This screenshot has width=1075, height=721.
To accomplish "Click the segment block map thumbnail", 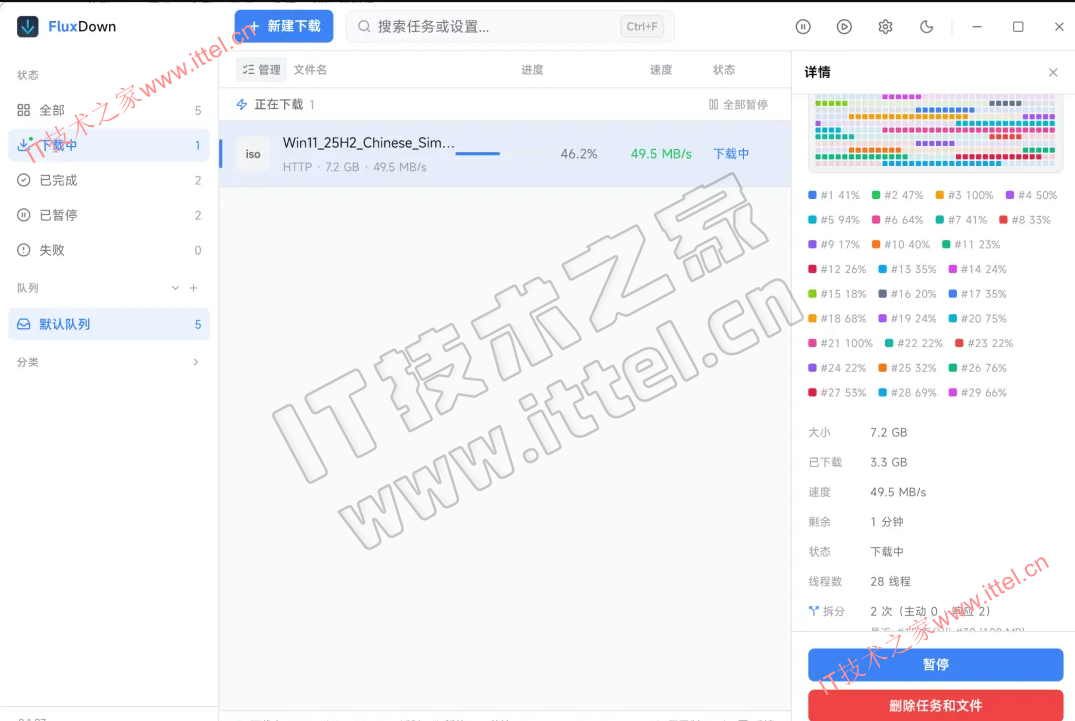I will [935, 132].
